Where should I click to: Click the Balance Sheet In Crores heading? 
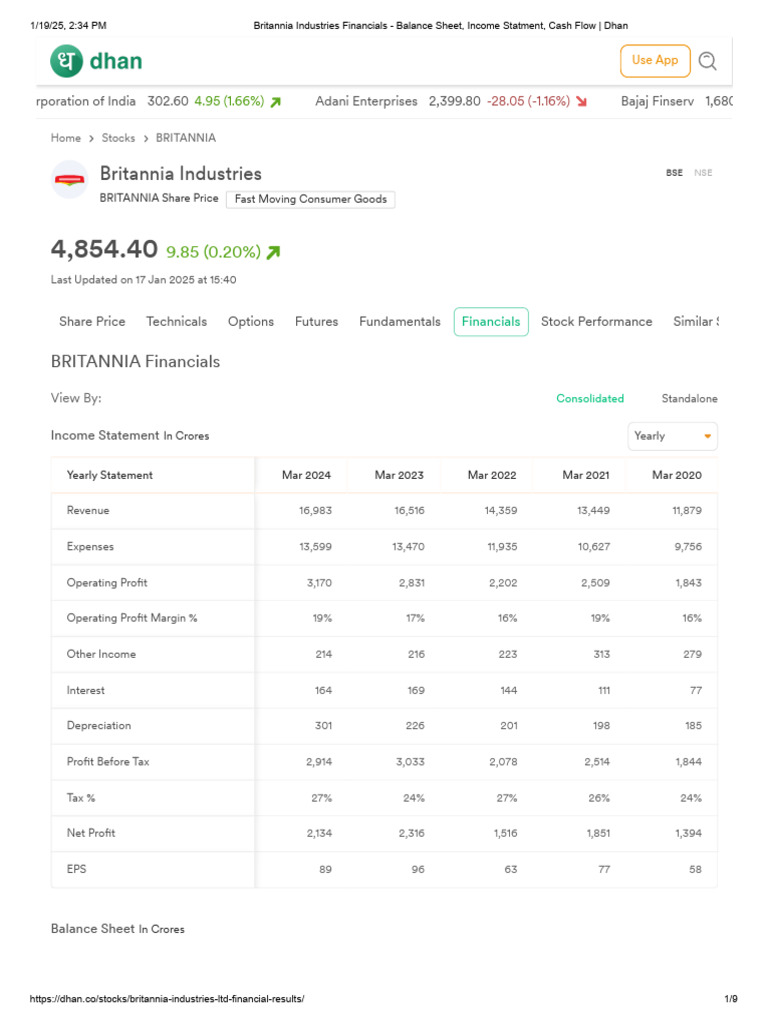pyautogui.click(x=118, y=929)
